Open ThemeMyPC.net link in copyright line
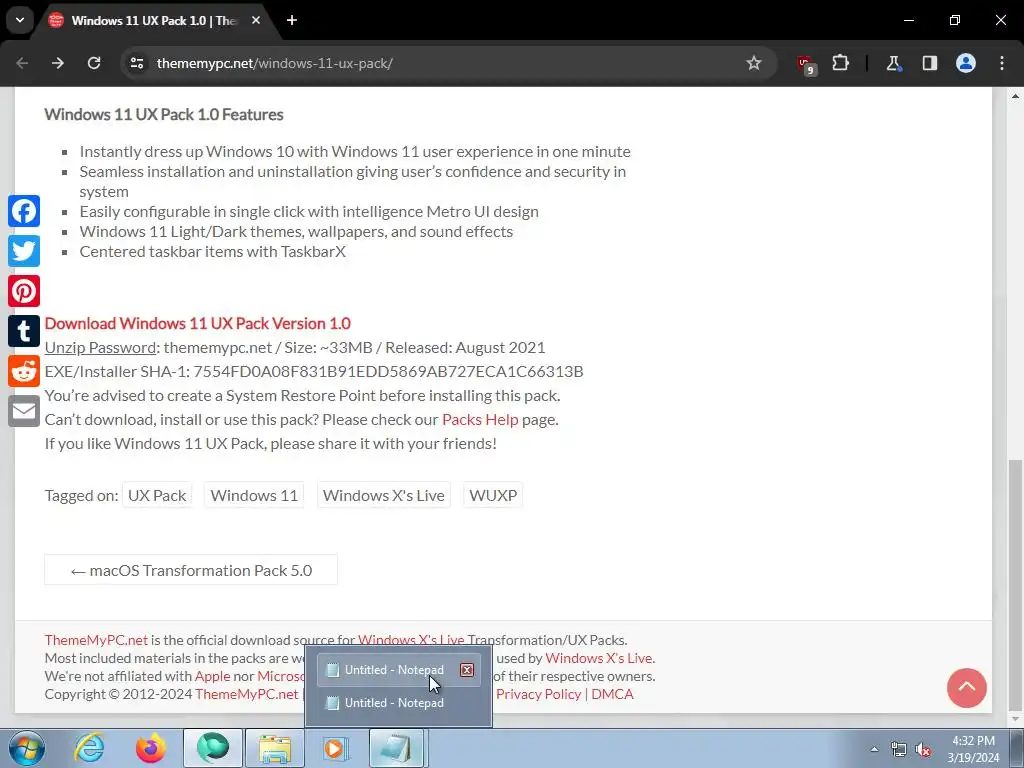Screen dimensions: 1024x768 (246, 694)
